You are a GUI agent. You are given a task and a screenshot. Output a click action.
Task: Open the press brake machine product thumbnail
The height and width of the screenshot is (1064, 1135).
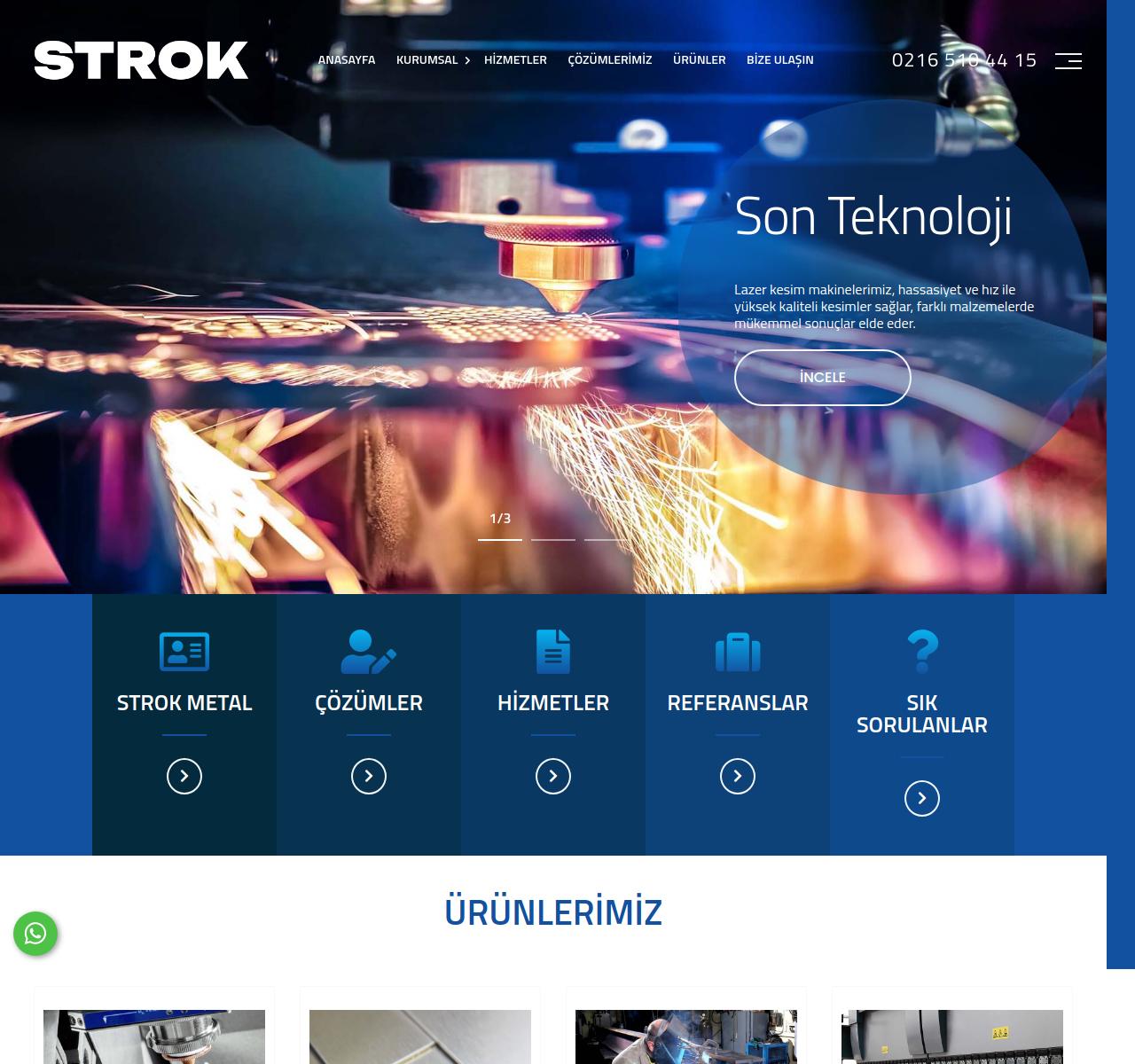pos(952,1037)
